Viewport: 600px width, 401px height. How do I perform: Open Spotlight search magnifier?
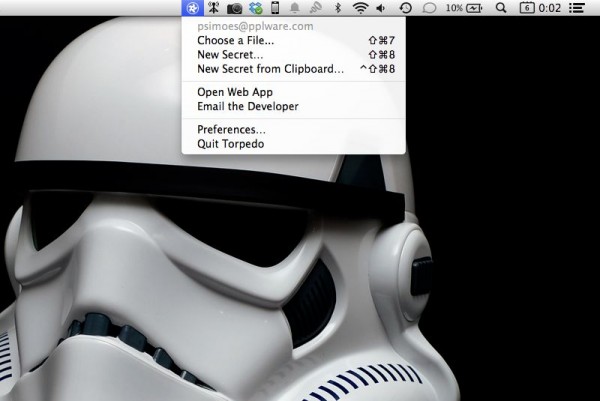pyautogui.click(x=501, y=8)
